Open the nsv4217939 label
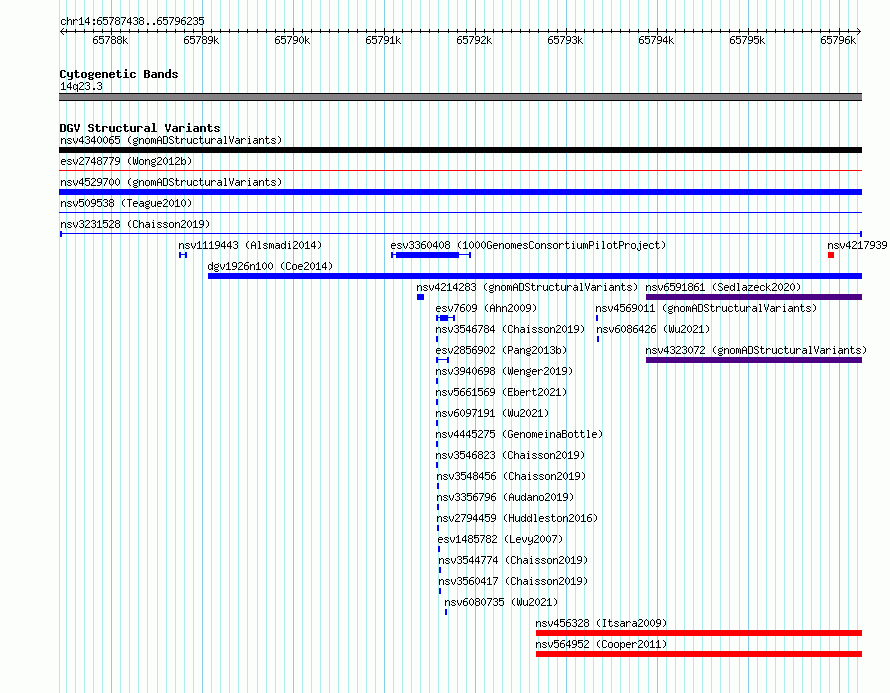The height and width of the screenshot is (693, 890). click(857, 245)
